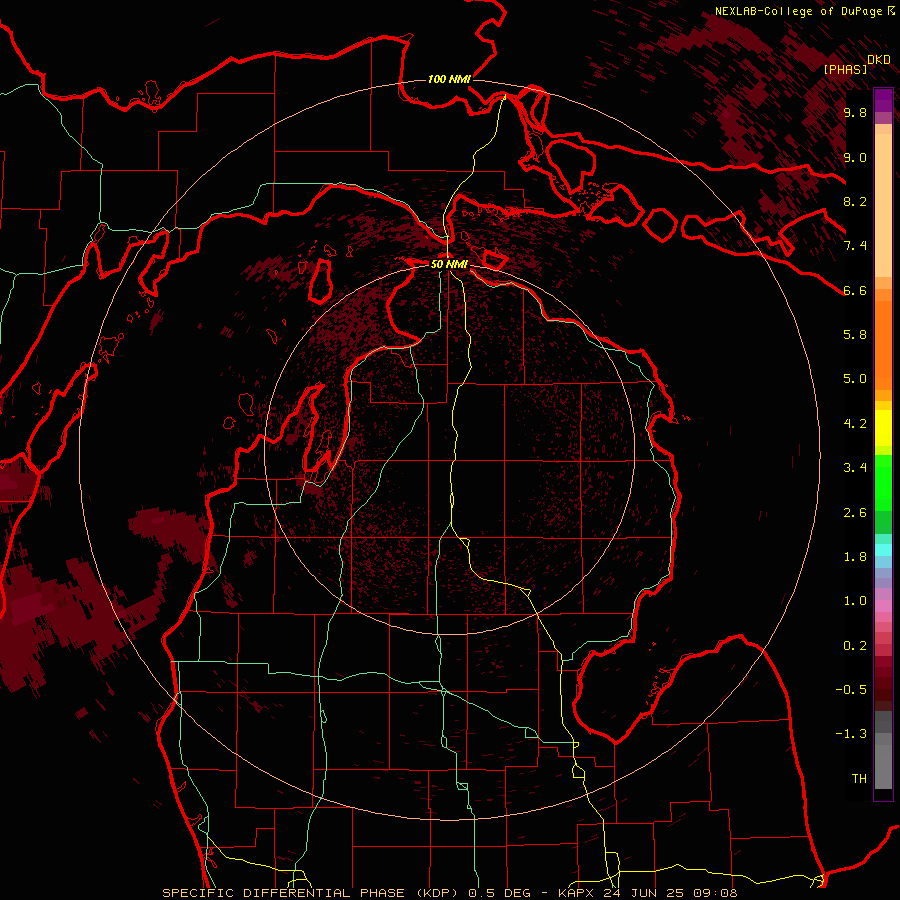The width and height of the screenshot is (900, 900).
Task: Click the bright green legend color band
Action: coord(883,482)
